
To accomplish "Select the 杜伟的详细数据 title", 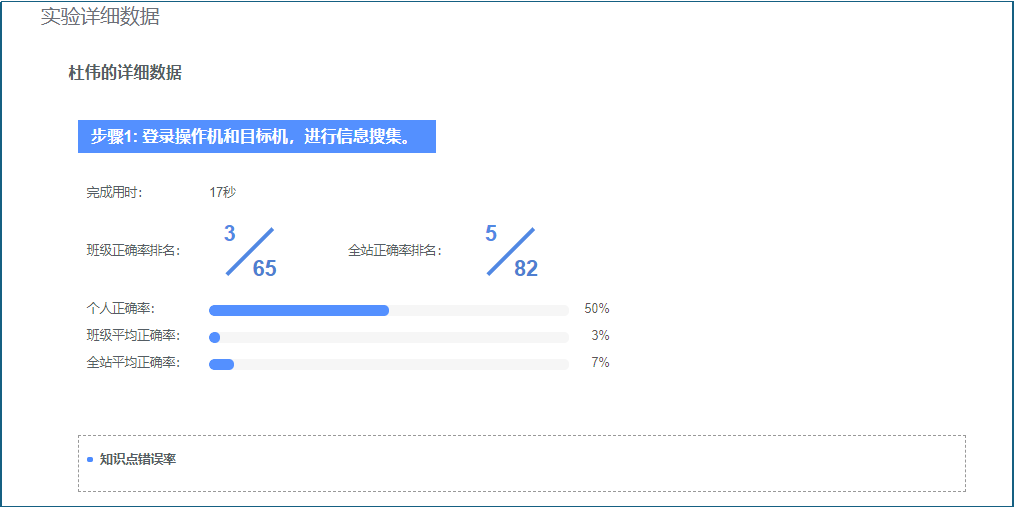I will [x=125, y=73].
